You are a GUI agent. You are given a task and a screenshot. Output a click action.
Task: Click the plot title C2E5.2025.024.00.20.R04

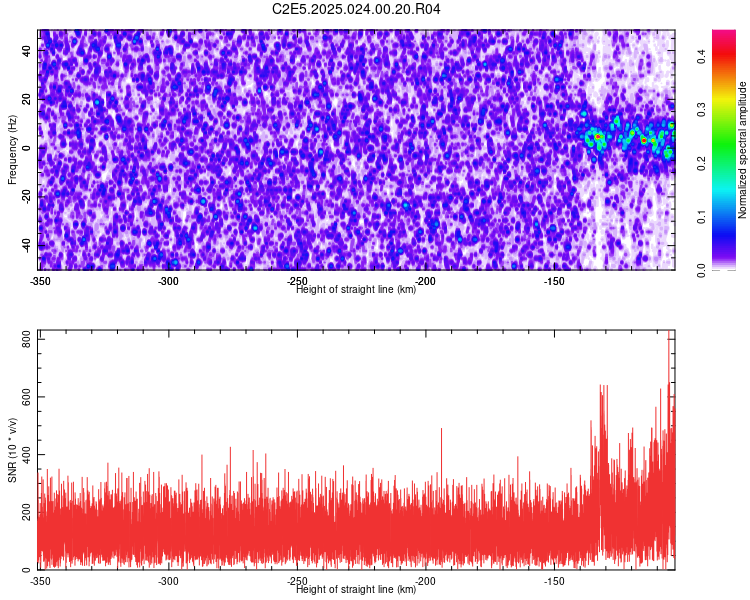pos(356,9)
